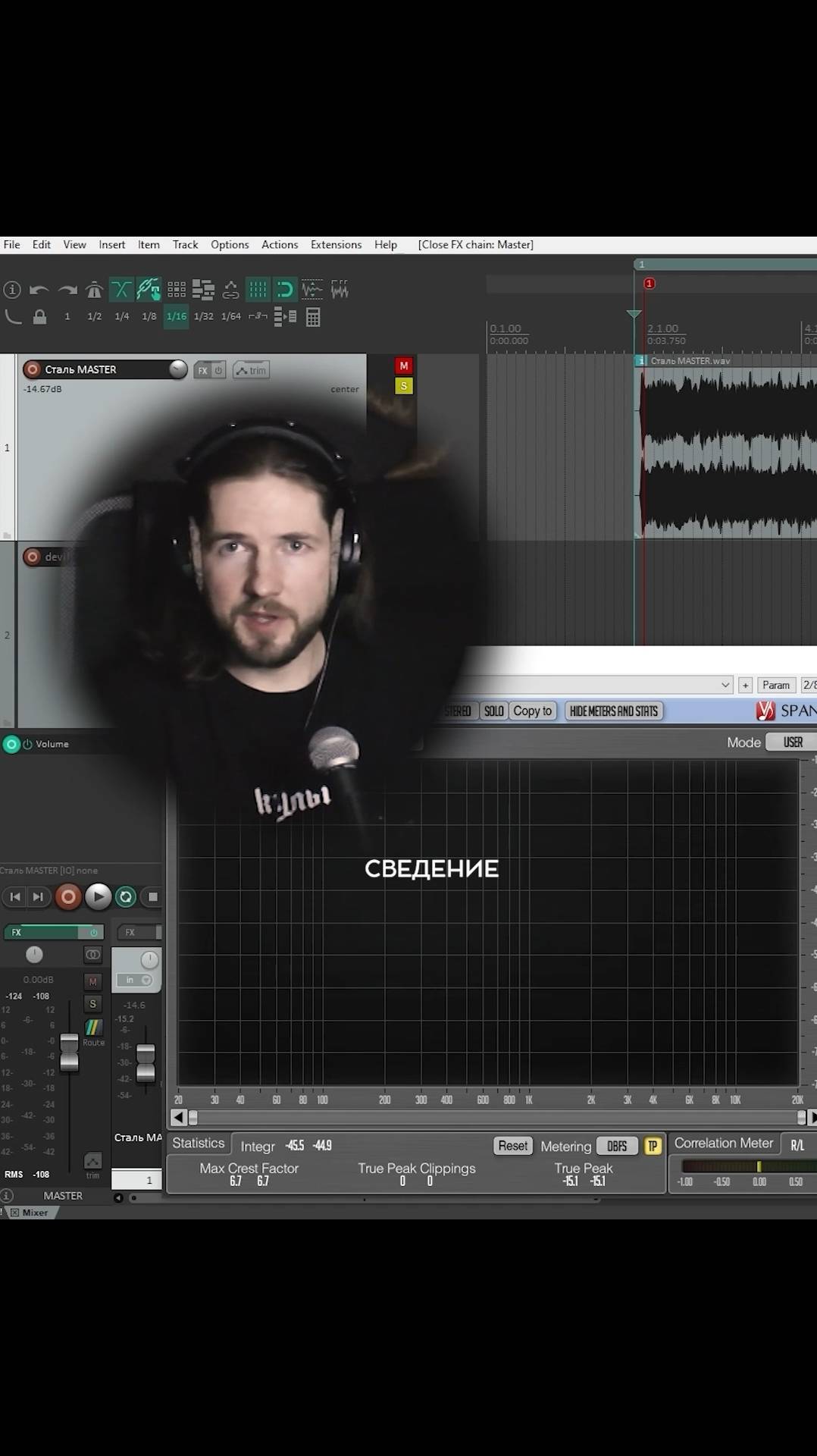The image size is (817, 1456).
Task: Toggle Volume envelope arm button
Action: [x=11, y=744]
